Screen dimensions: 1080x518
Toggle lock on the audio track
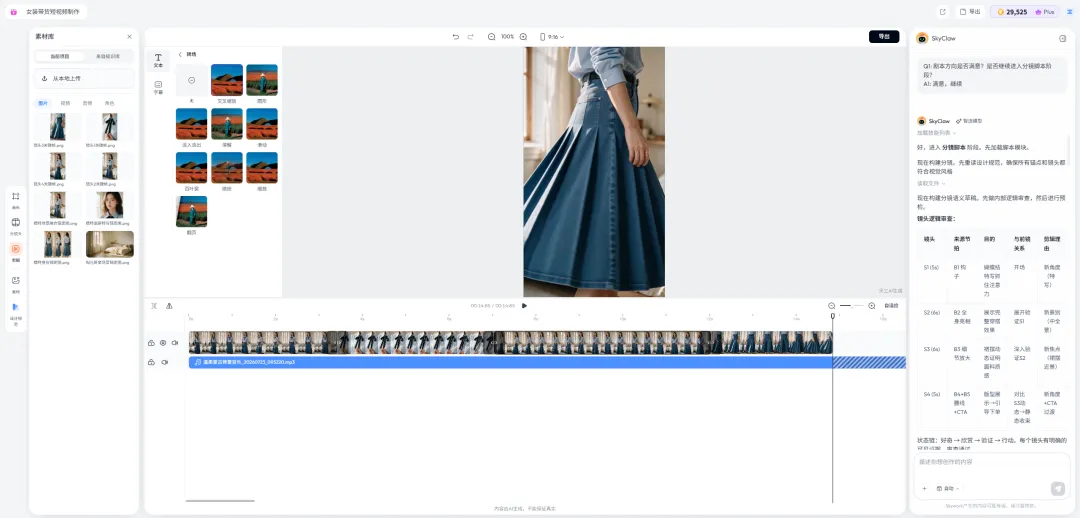click(x=151, y=362)
